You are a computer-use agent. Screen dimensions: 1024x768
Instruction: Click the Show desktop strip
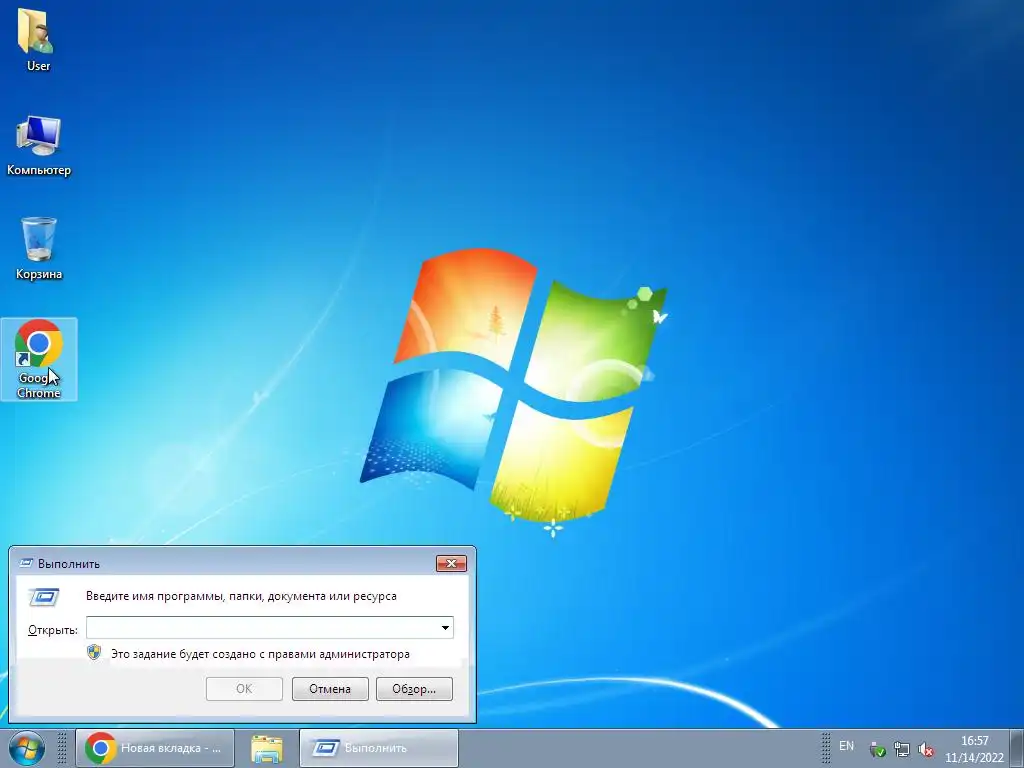pos(1017,748)
